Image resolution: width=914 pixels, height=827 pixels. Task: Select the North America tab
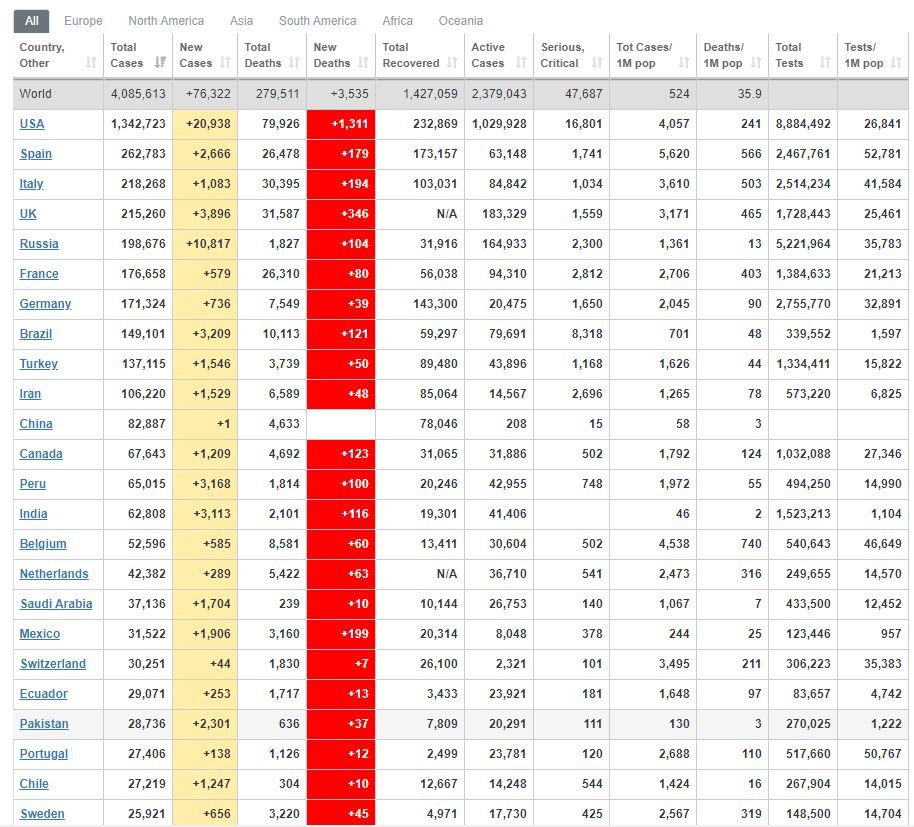[166, 20]
